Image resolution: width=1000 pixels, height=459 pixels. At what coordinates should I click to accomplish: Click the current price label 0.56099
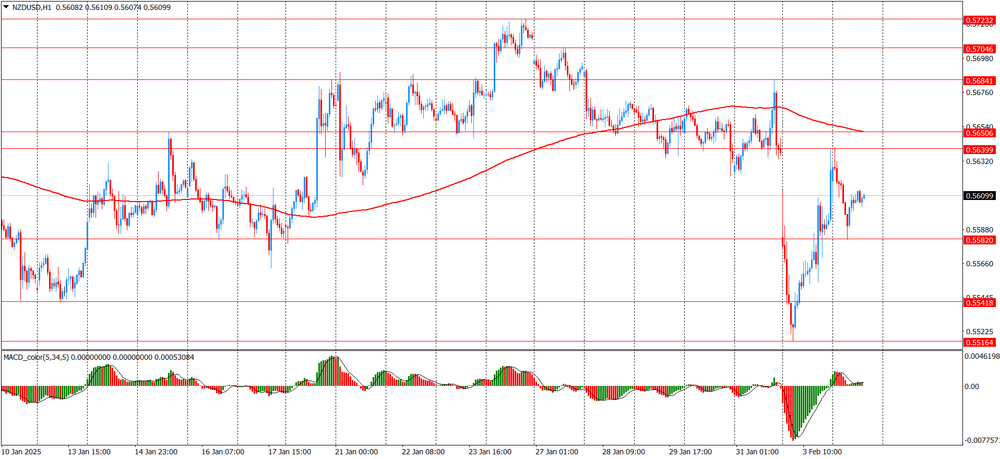click(x=979, y=196)
